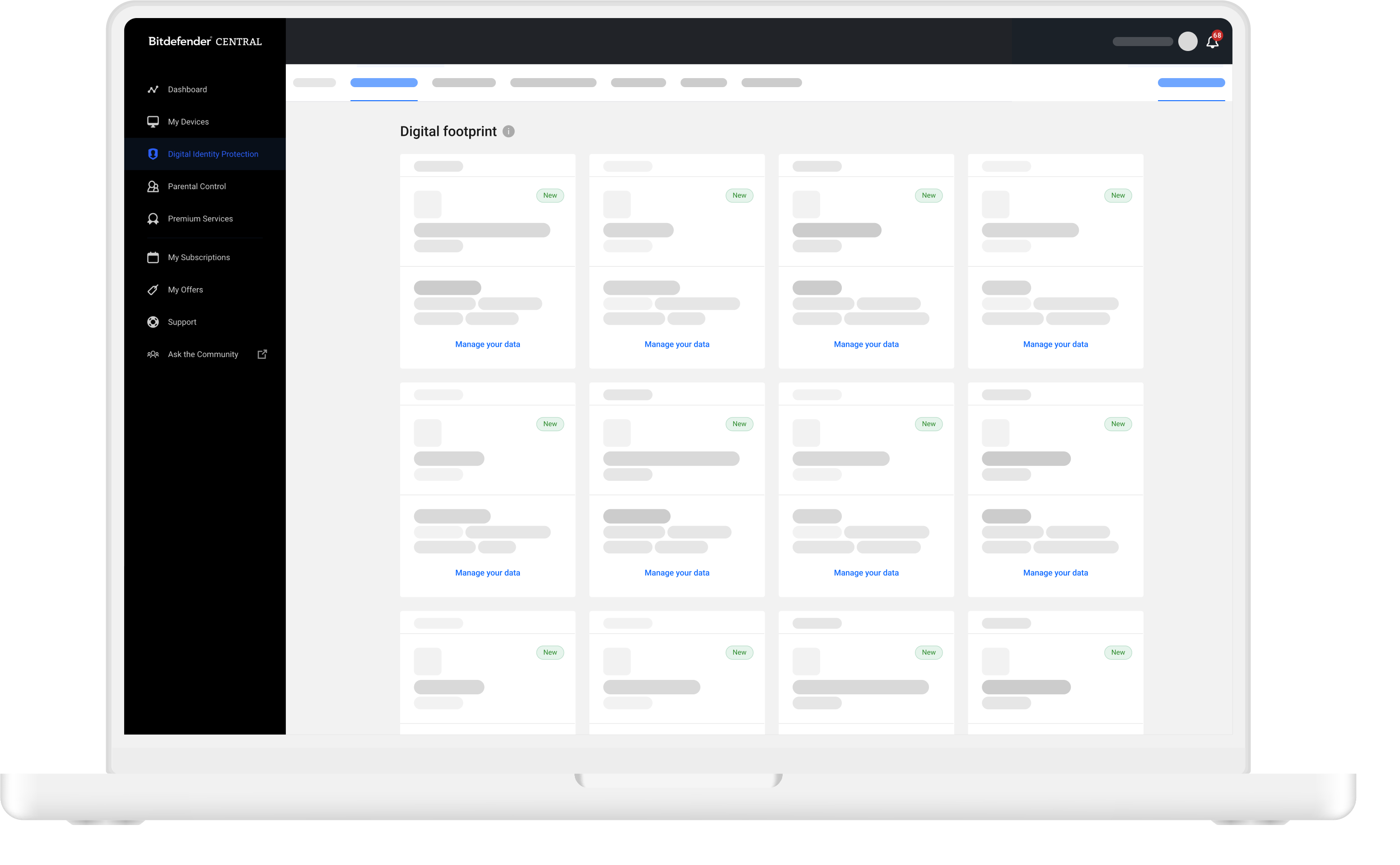1400x865 pixels.
Task: Click the external link icon beside Ask the Community
Action: pyautogui.click(x=262, y=354)
